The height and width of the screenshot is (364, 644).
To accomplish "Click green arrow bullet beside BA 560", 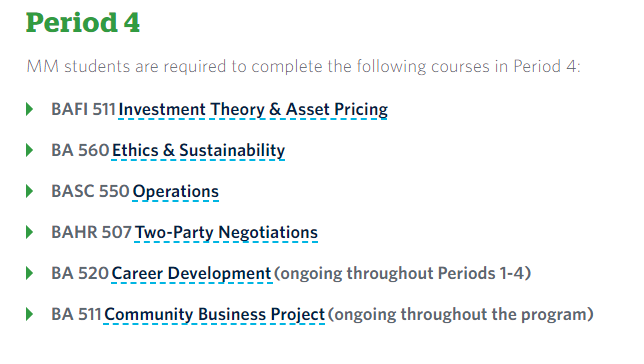I will 29,150.
